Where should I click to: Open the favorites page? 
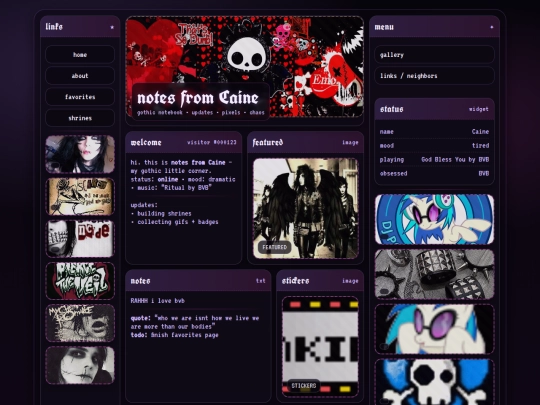(x=80, y=97)
